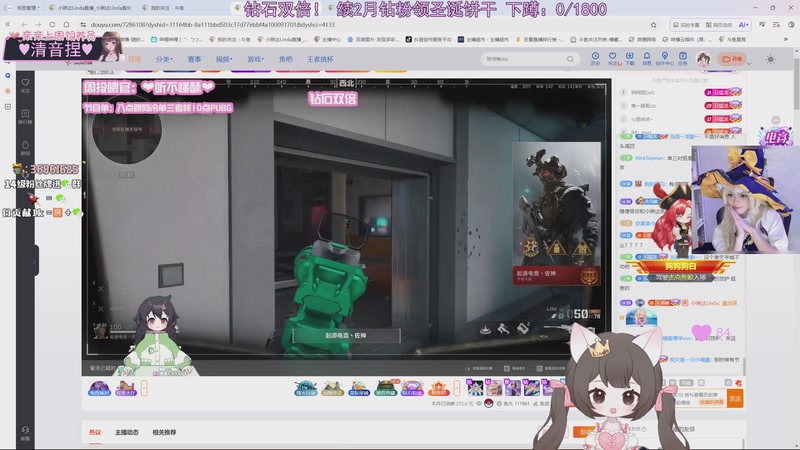The width and height of the screenshot is (800, 450).
Task: Open the 客服 headset icon in sidebar
Action: coord(25,433)
